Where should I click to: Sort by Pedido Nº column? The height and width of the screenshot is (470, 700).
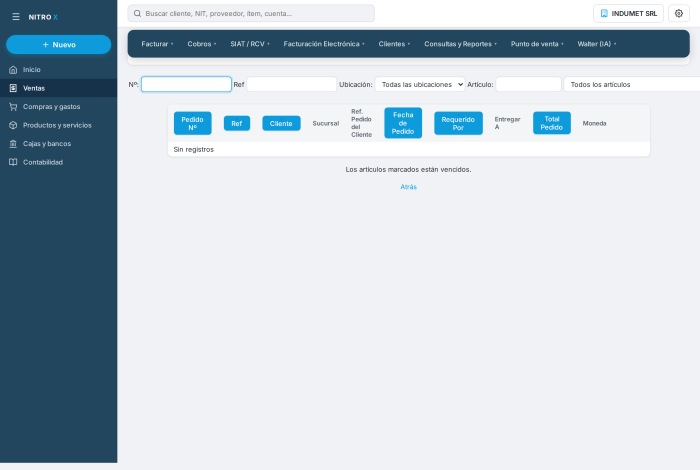click(x=192, y=123)
